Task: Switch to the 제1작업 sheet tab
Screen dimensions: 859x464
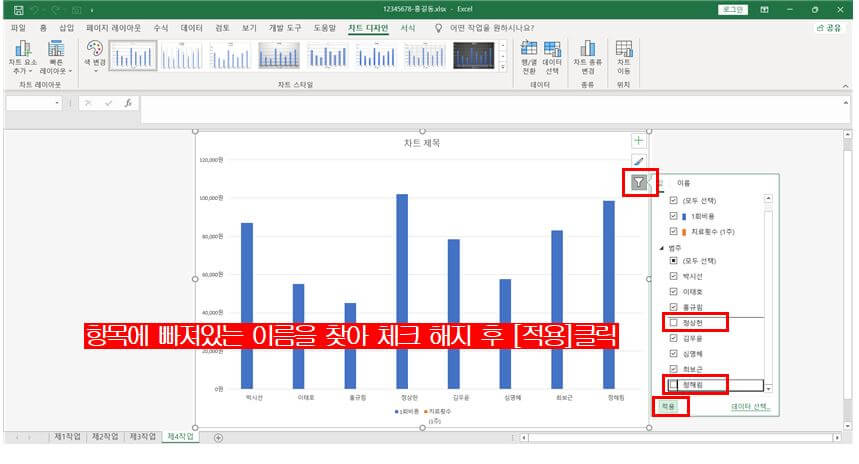Action: pos(67,437)
